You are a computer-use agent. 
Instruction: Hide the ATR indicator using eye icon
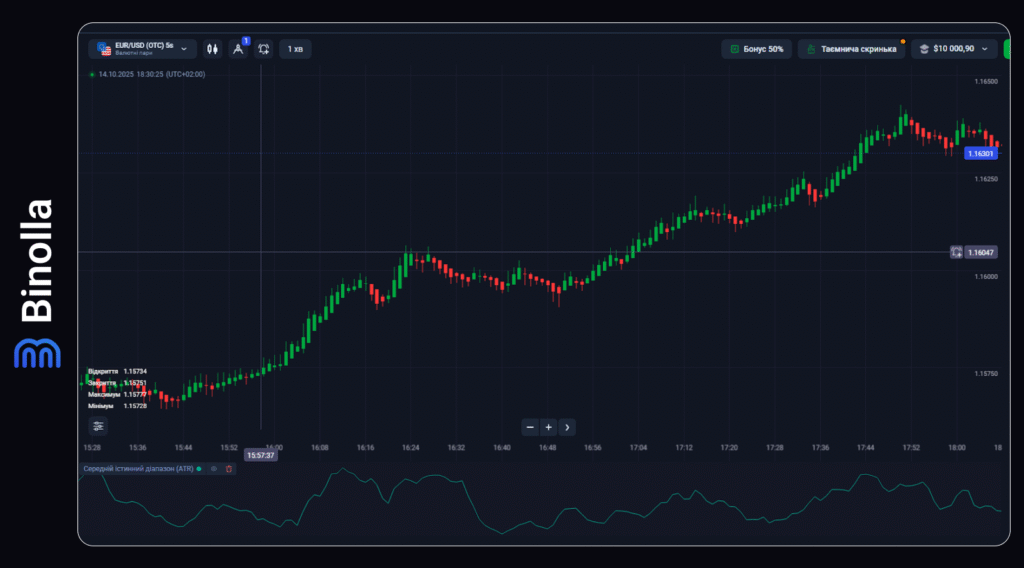click(x=213, y=468)
